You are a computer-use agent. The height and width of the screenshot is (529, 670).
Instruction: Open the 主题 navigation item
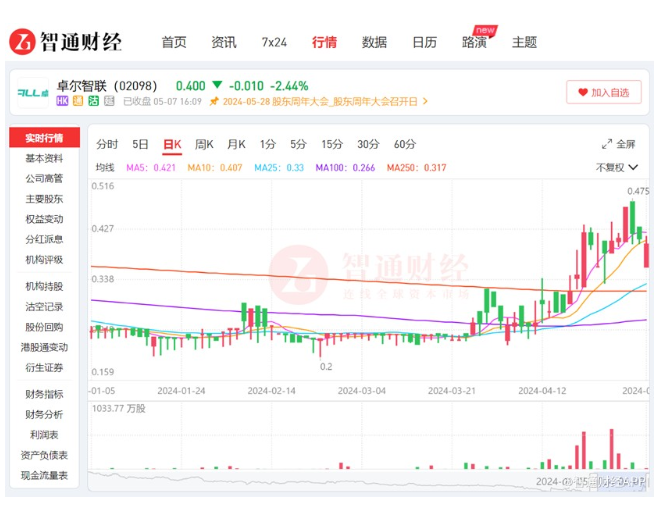pyautogui.click(x=524, y=42)
